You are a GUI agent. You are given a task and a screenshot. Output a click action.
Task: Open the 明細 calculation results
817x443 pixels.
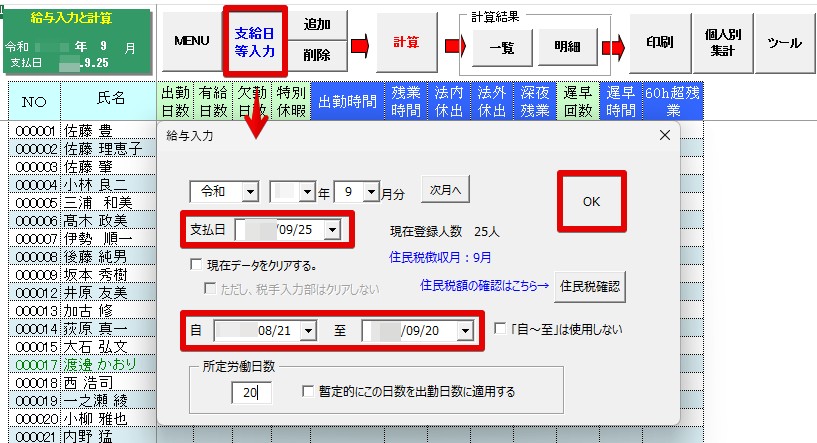566,47
